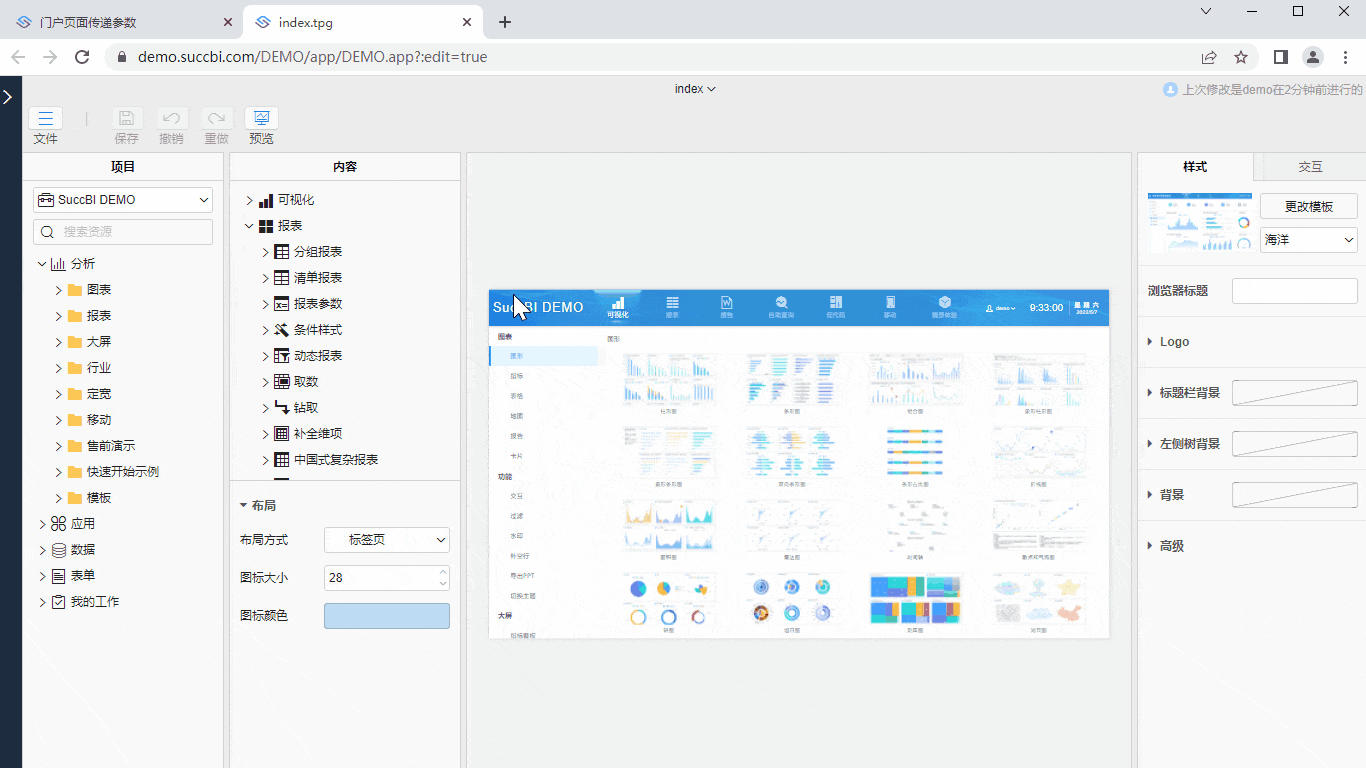
Task: Expand the Logo section
Action: (1174, 342)
